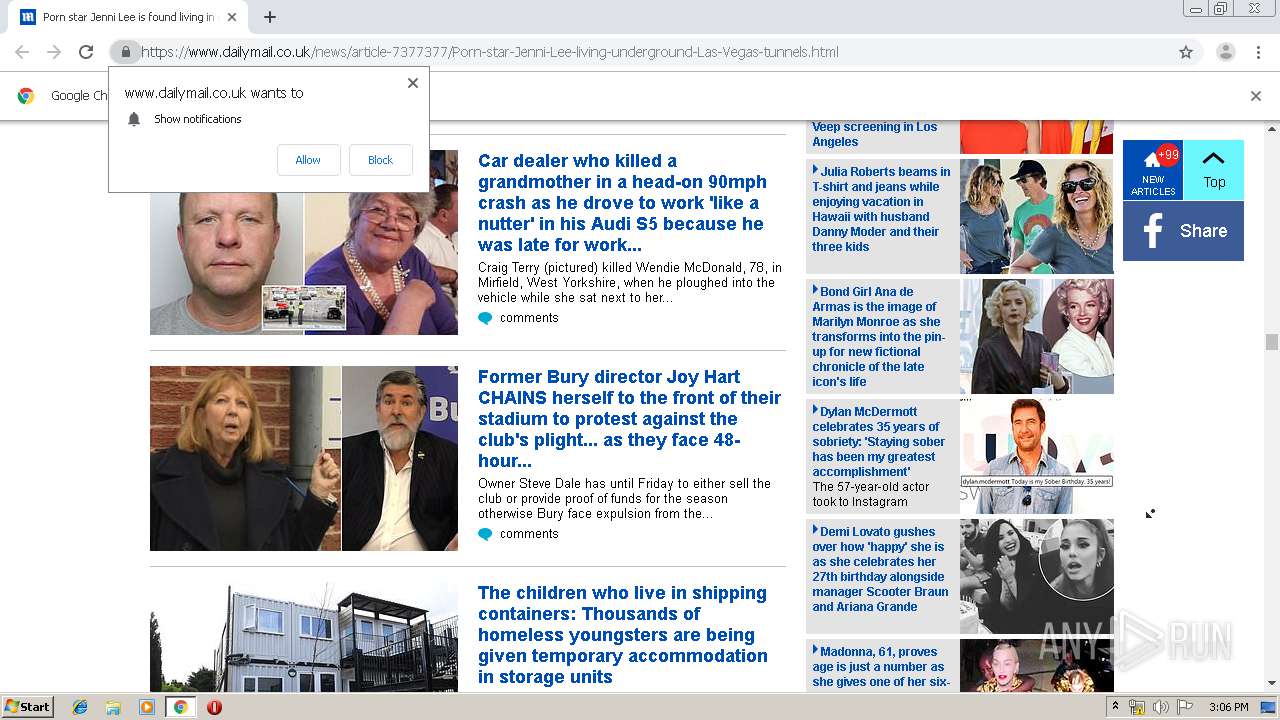Close the Google Chrome infobar
Image resolution: width=1280 pixels, height=720 pixels.
point(1256,96)
